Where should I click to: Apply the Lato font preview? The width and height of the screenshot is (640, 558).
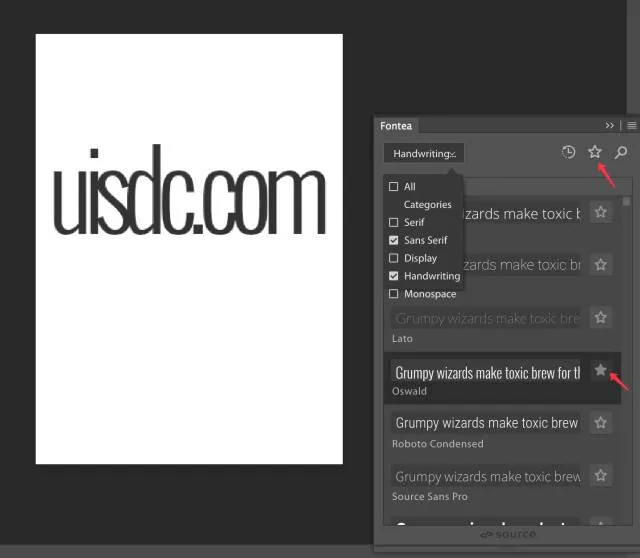[487, 318]
